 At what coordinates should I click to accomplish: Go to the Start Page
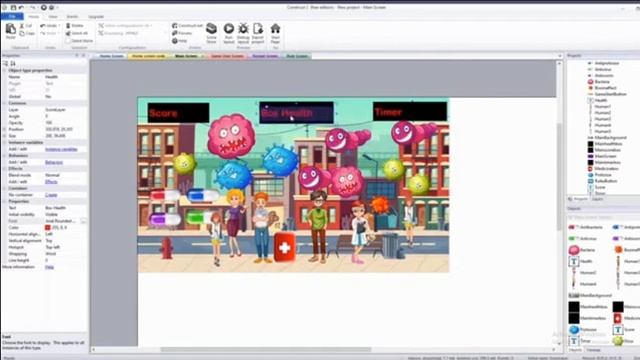[x=275, y=33]
